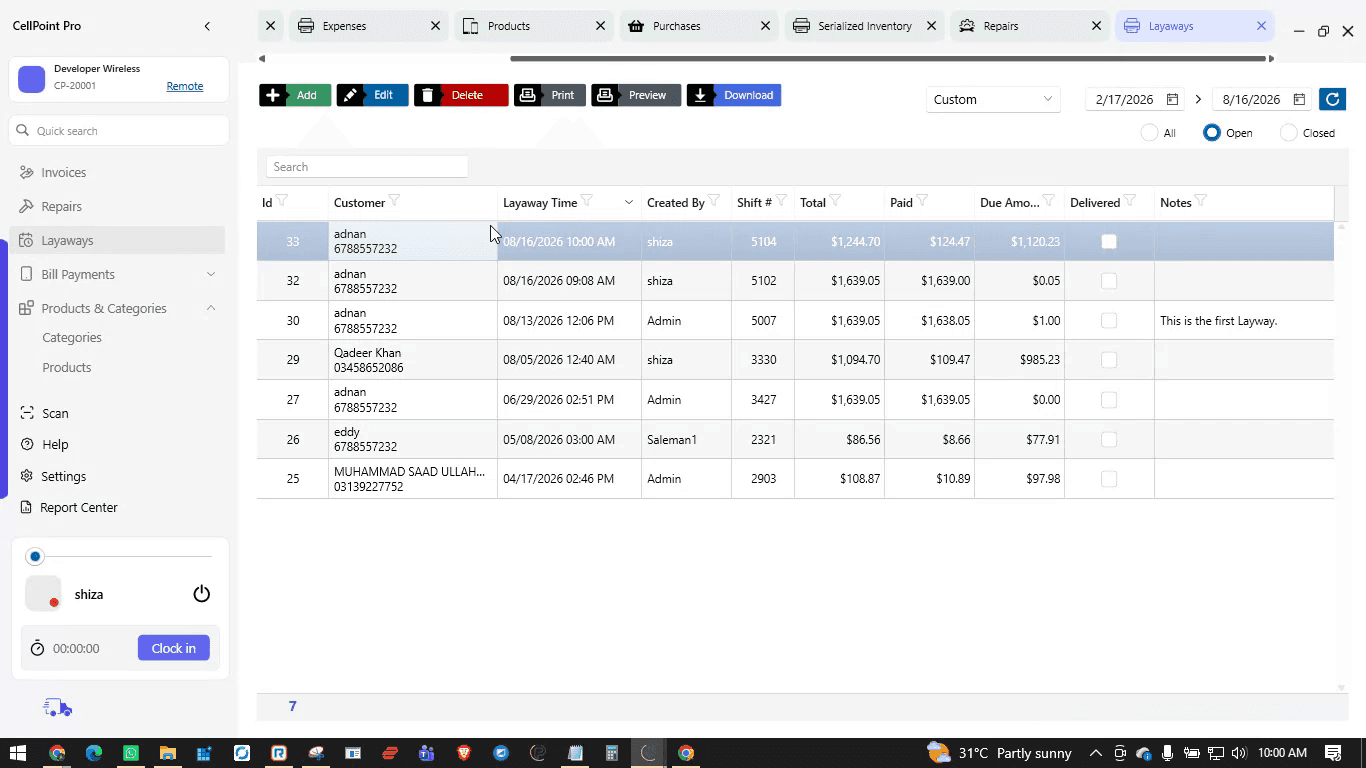Close the Expenses tab
Viewport: 1366px width, 768px height.
[435, 26]
